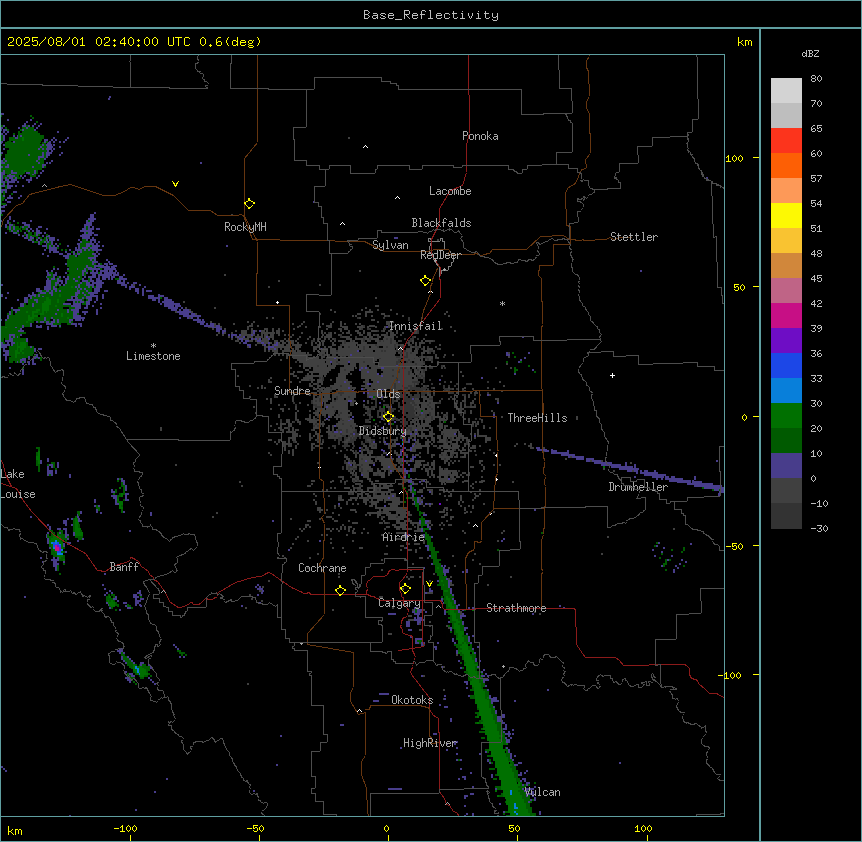
Task: Click the dBZ legend heading
Action: coord(810,54)
